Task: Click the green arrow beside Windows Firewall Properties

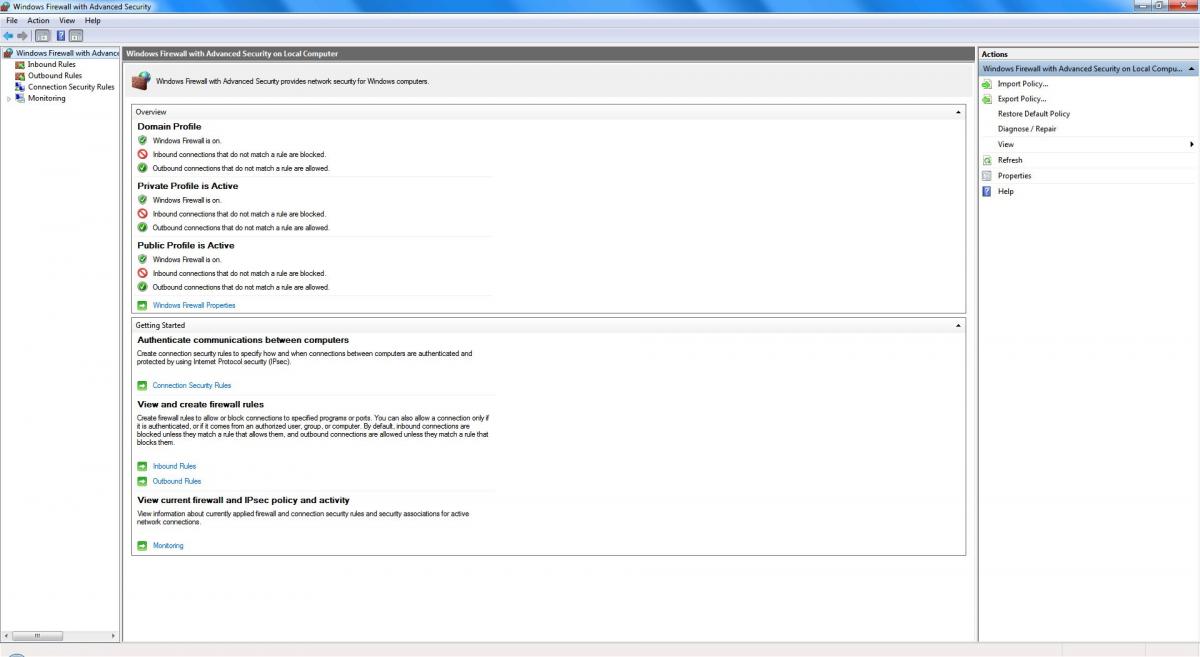Action: pos(142,305)
